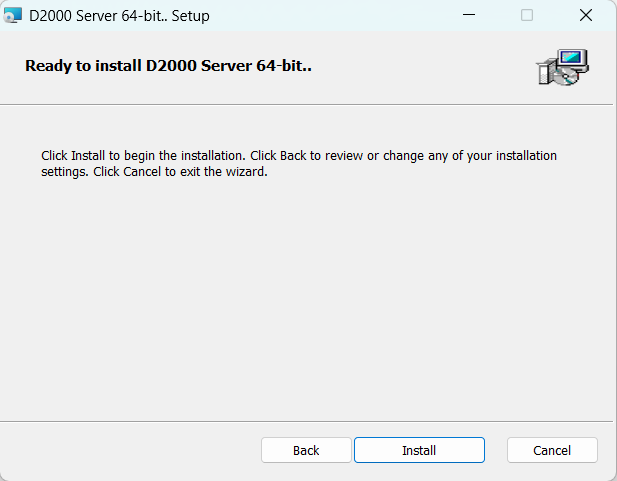Click the installer computer icon in header
The height and width of the screenshot is (481, 617).
coord(562,67)
